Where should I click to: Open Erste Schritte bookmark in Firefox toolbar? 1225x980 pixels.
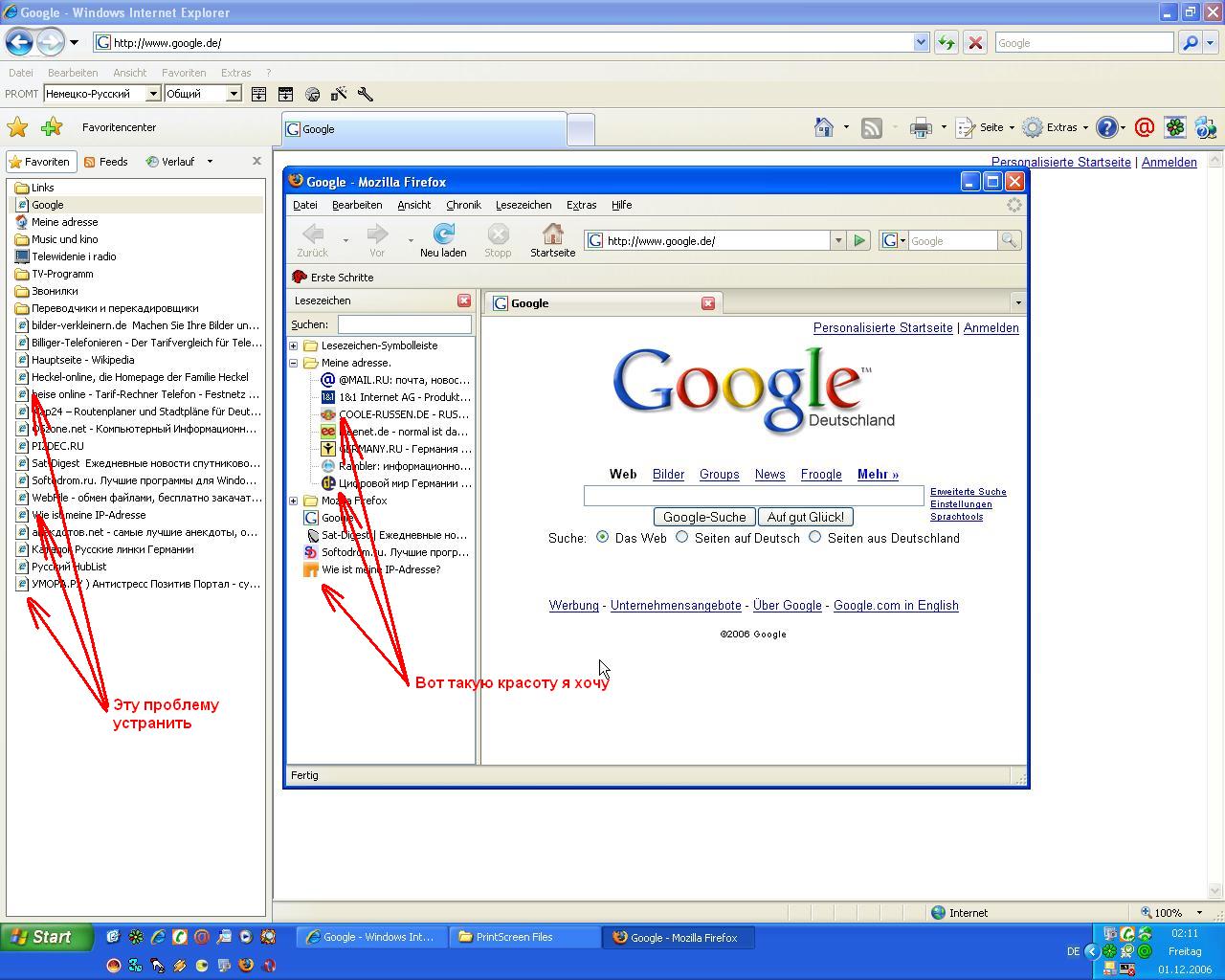332,278
